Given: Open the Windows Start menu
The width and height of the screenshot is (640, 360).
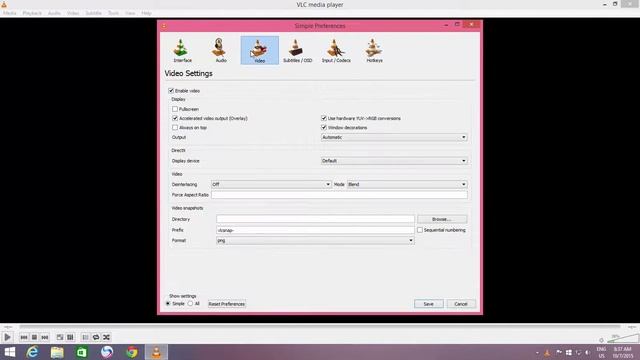Looking at the screenshot, I should point(9,352).
